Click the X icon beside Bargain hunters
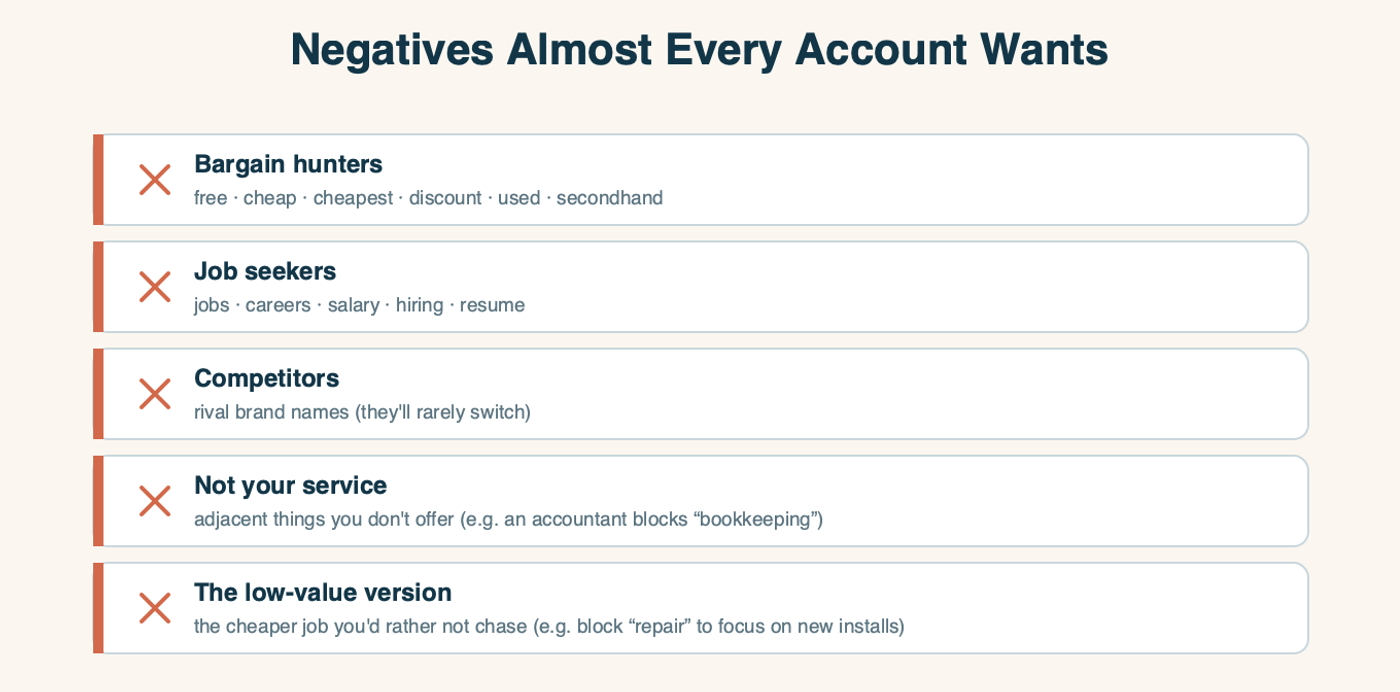The image size is (1400, 692). point(155,180)
